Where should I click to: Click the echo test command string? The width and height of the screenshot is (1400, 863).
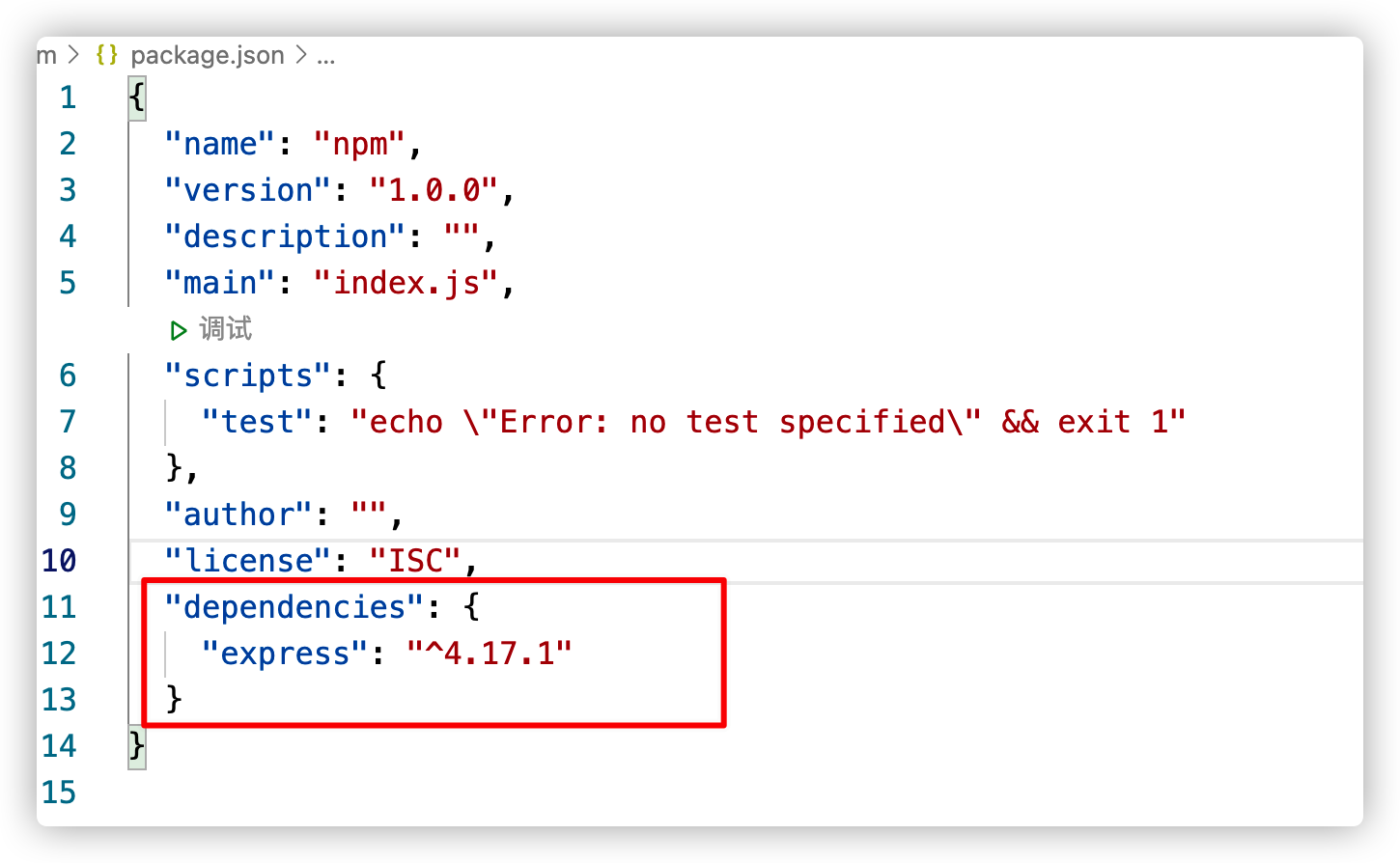[x=768, y=422]
